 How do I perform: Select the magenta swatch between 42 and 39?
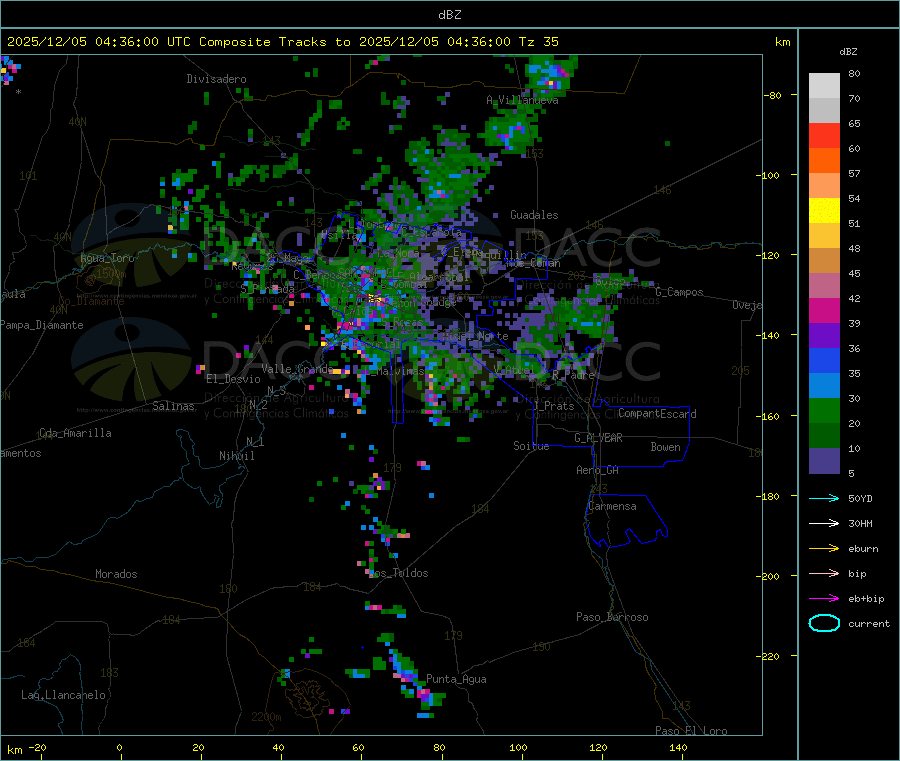pyautogui.click(x=824, y=310)
